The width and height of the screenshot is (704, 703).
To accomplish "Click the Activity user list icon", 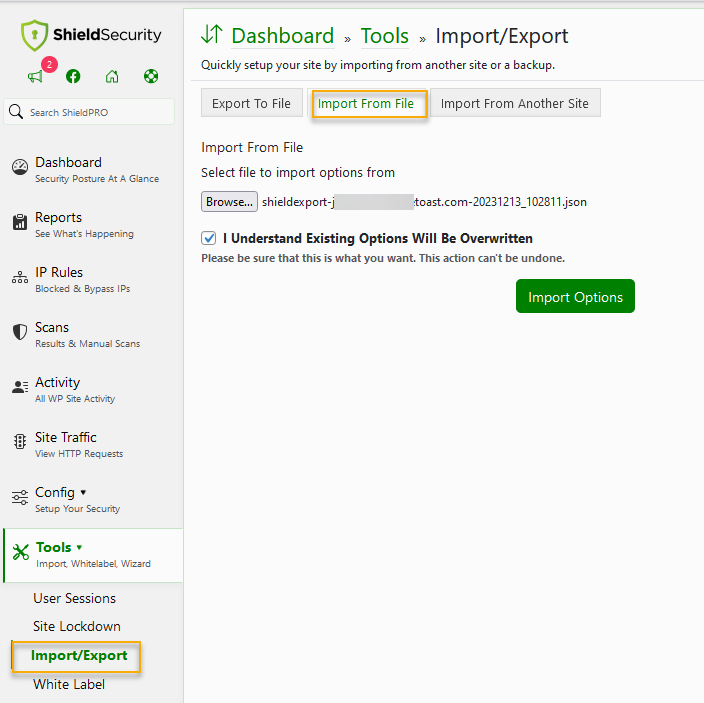I will pyautogui.click(x=20, y=387).
